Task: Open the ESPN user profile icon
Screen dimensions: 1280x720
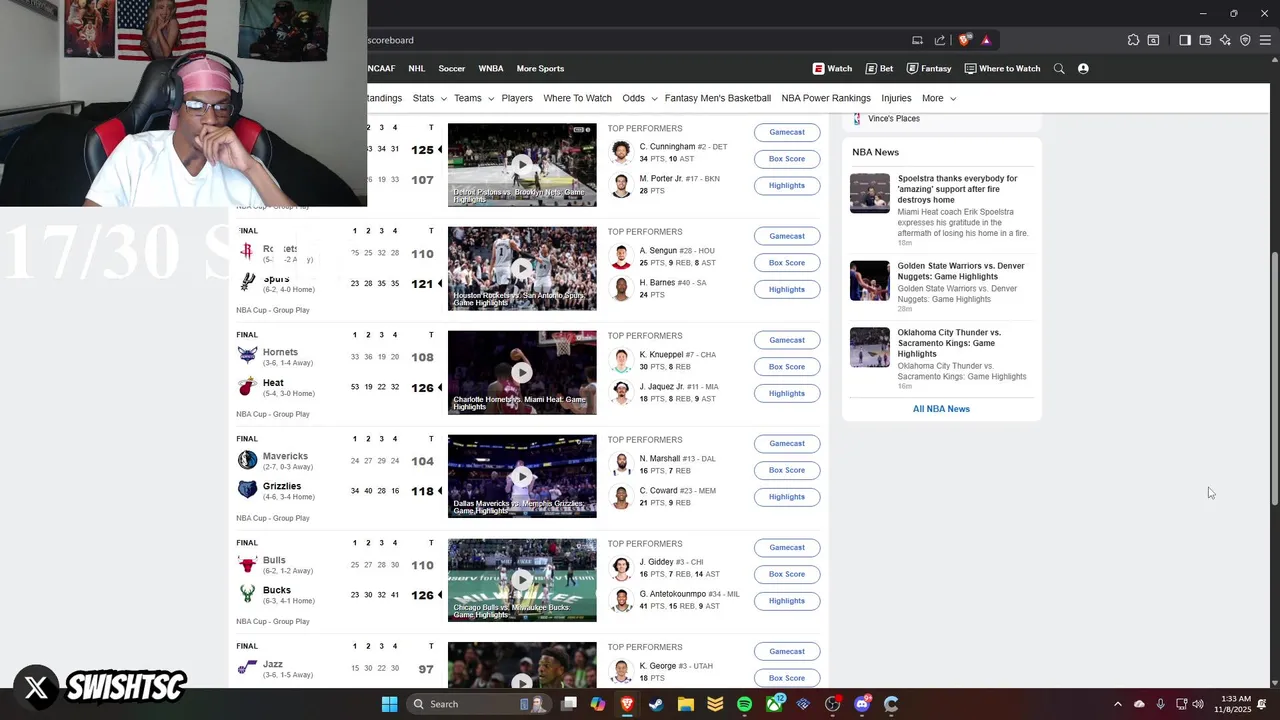Action: point(1083,69)
